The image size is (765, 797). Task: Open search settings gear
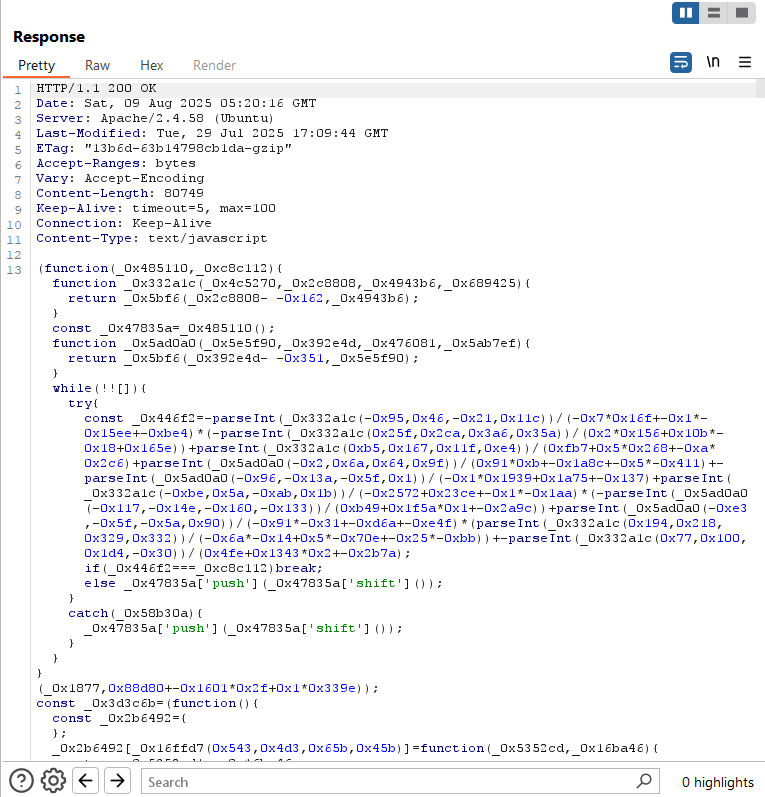coord(53,781)
